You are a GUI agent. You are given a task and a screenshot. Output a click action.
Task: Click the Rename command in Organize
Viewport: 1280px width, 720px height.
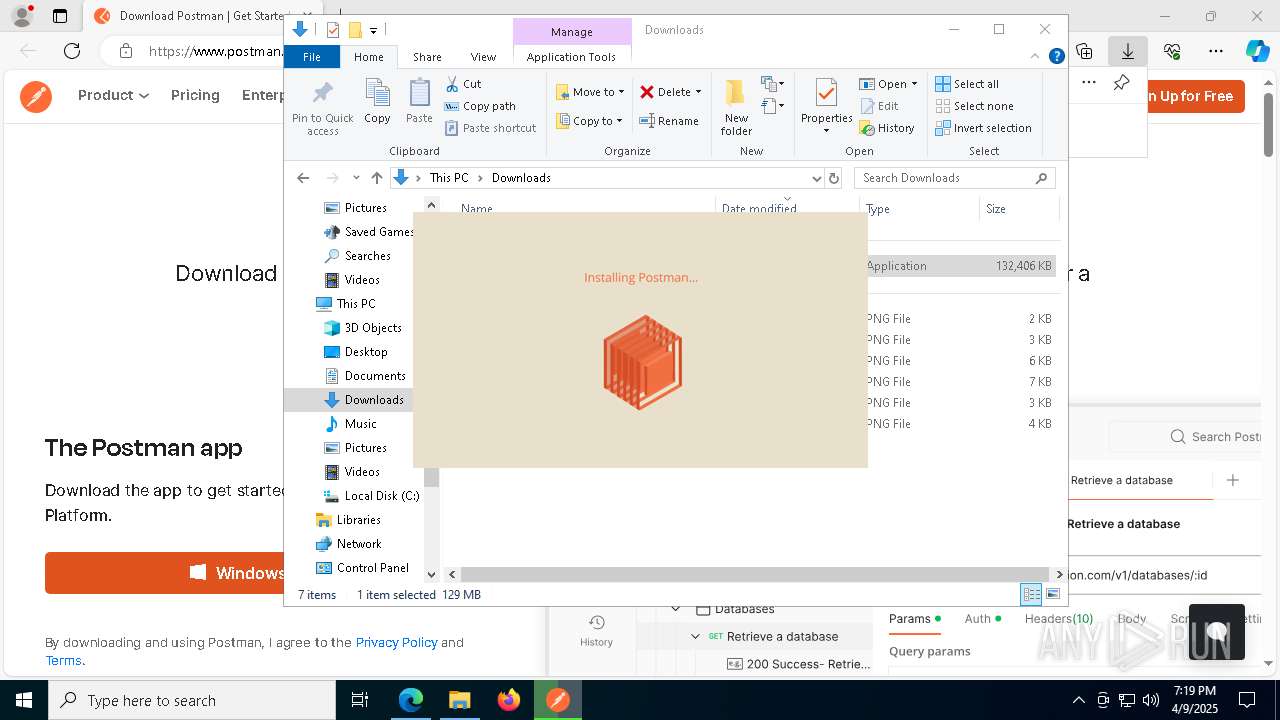pos(669,121)
